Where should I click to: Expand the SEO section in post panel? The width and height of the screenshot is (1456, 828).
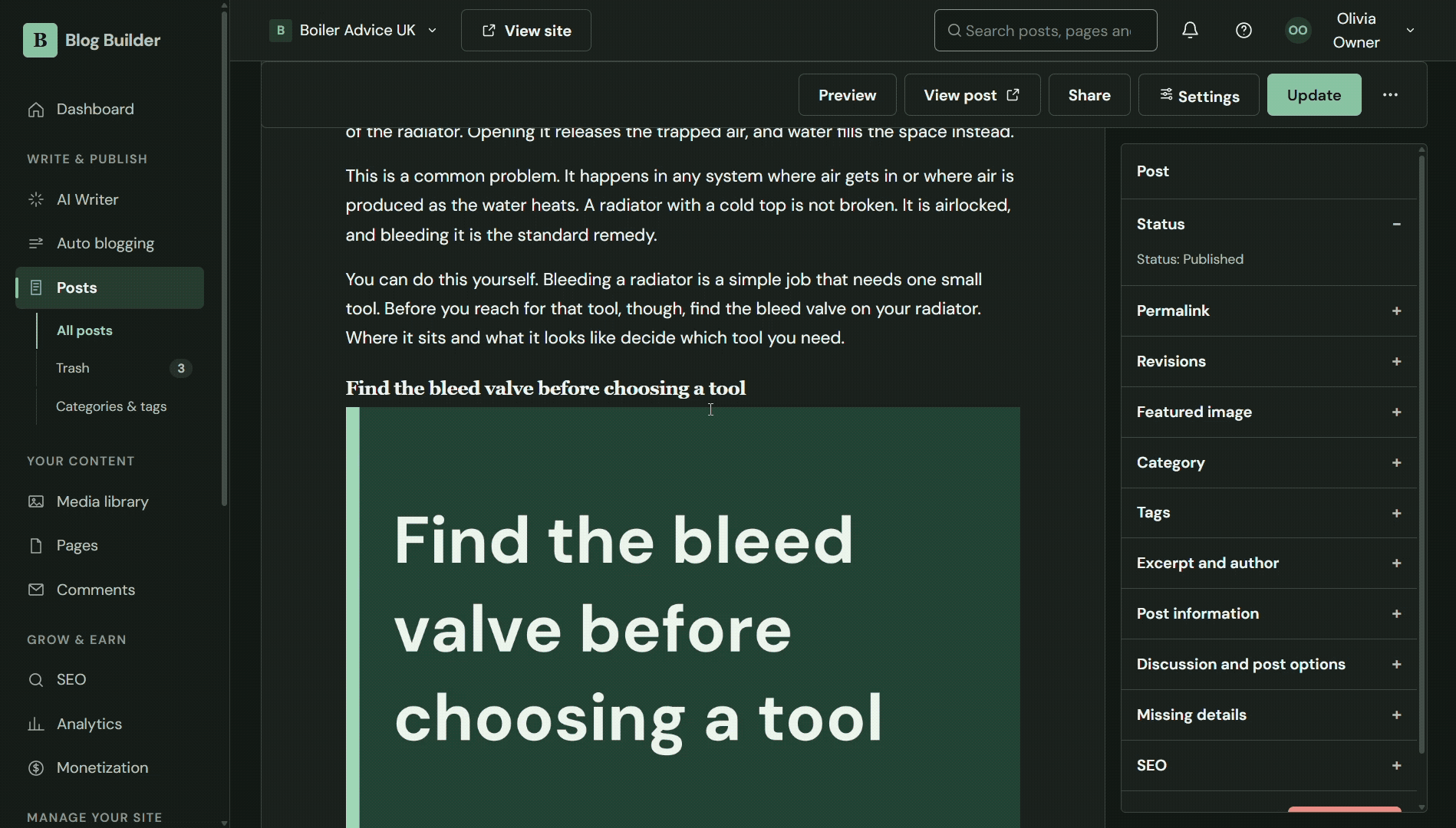1397,766
